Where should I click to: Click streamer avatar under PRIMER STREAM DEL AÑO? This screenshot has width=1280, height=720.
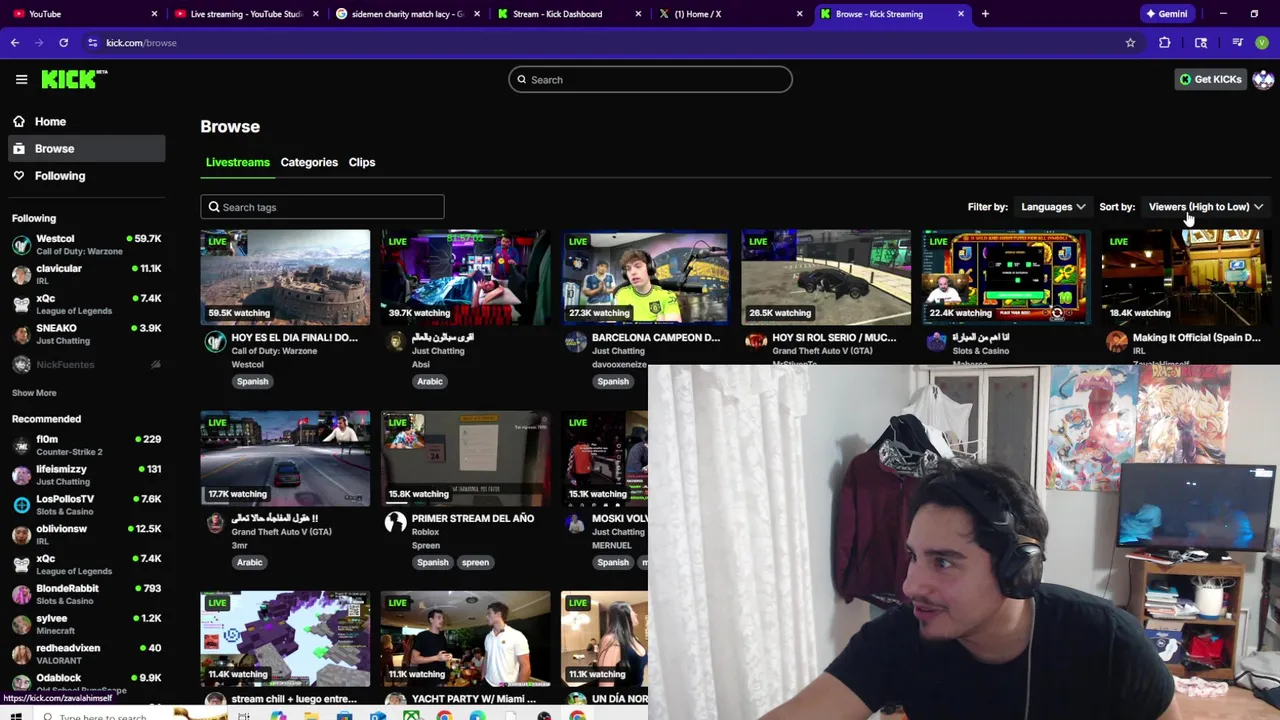click(396, 523)
